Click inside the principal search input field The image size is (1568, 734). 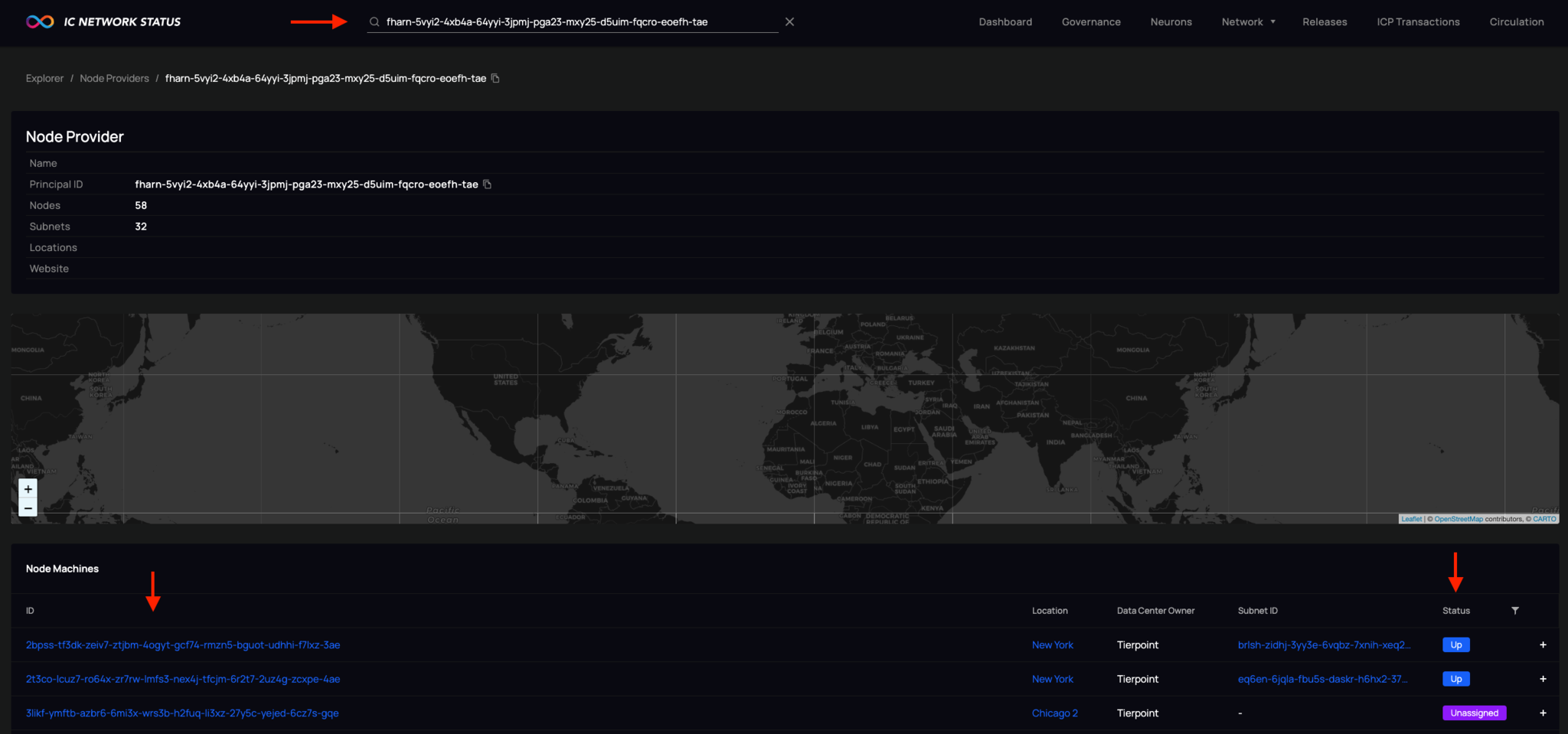pyautogui.click(x=574, y=22)
